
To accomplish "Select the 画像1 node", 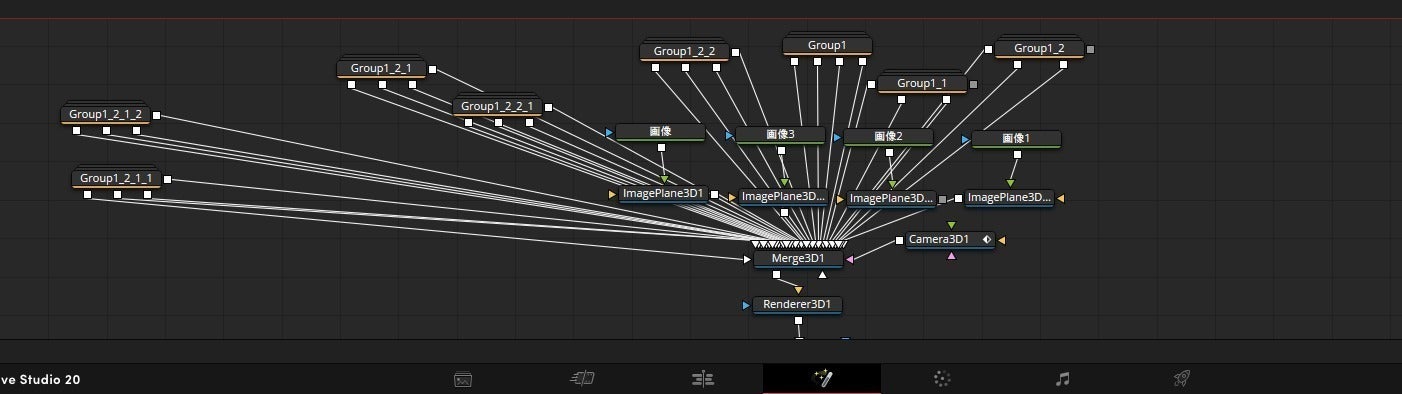I will [x=1016, y=139].
